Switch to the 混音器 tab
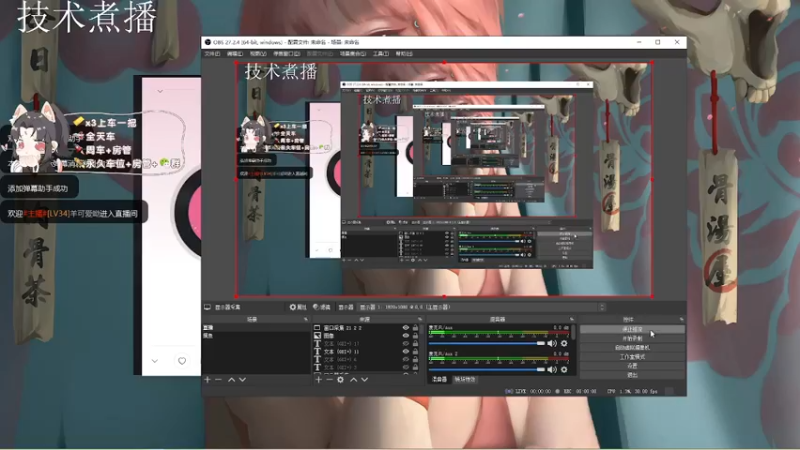 tap(440, 380)
